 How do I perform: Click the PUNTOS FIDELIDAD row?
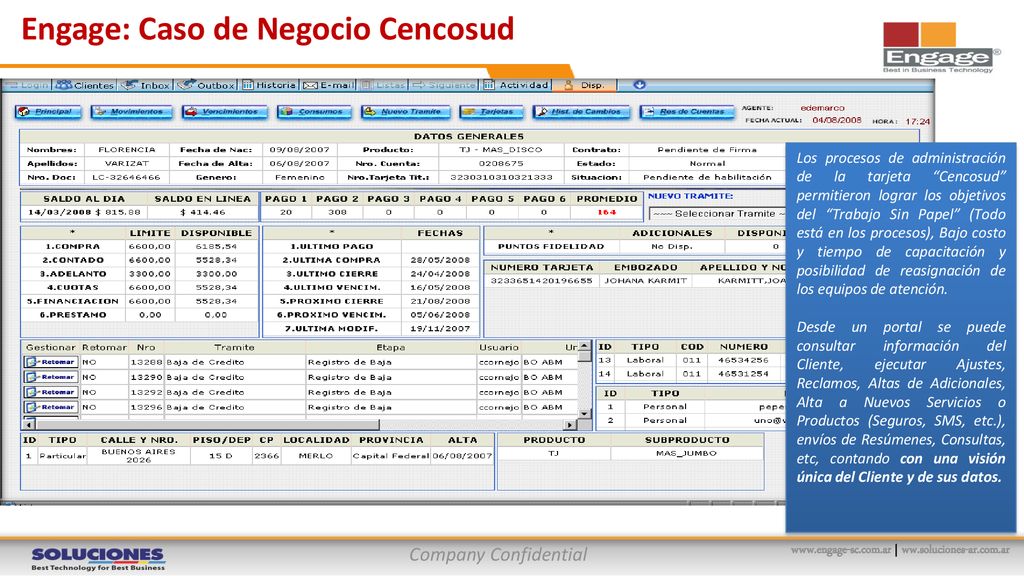635,247
